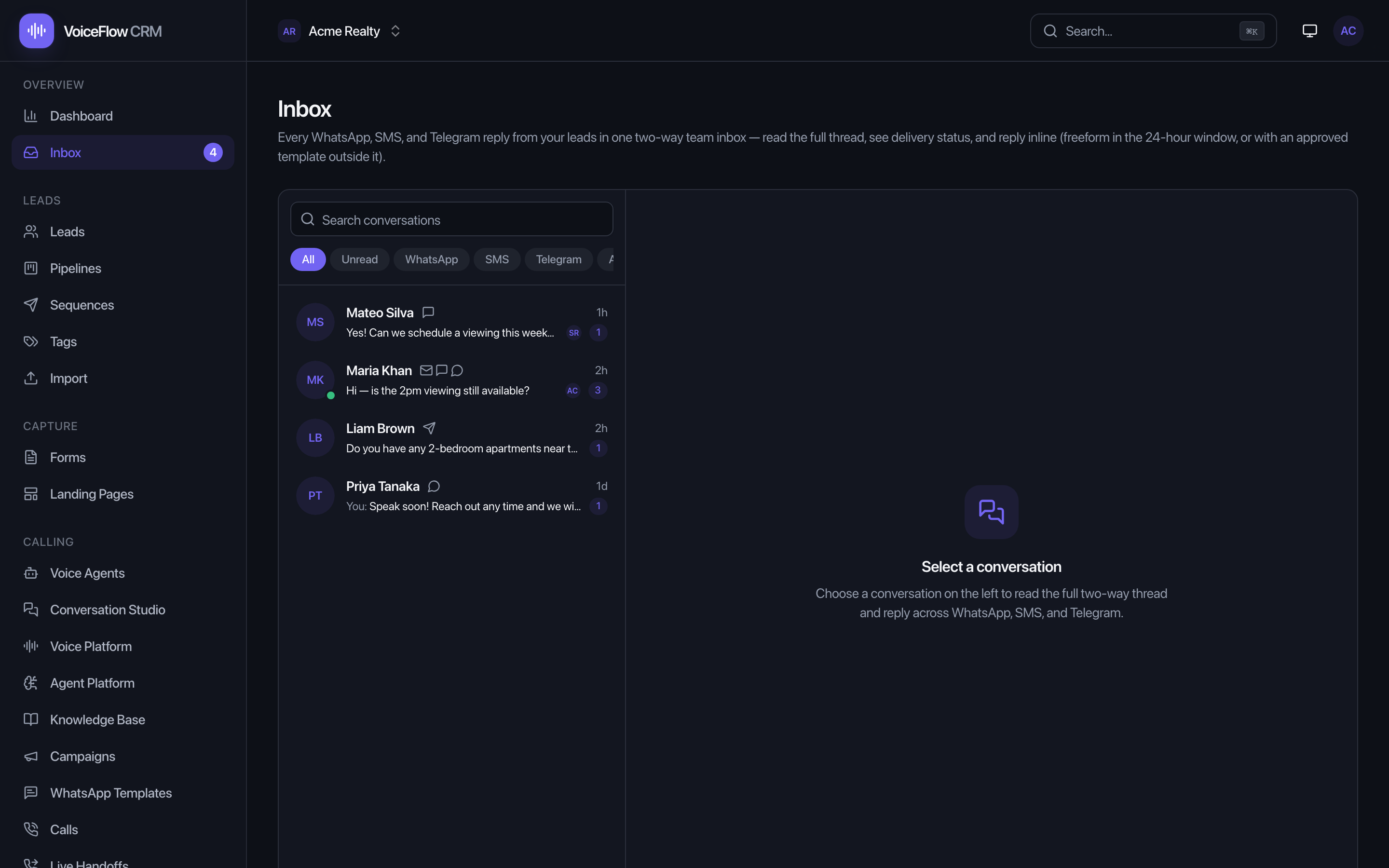Click the Telegram icon beside Liam Brown
The width and height of the screenshot is (1389, 868).
tap(429, 428)
